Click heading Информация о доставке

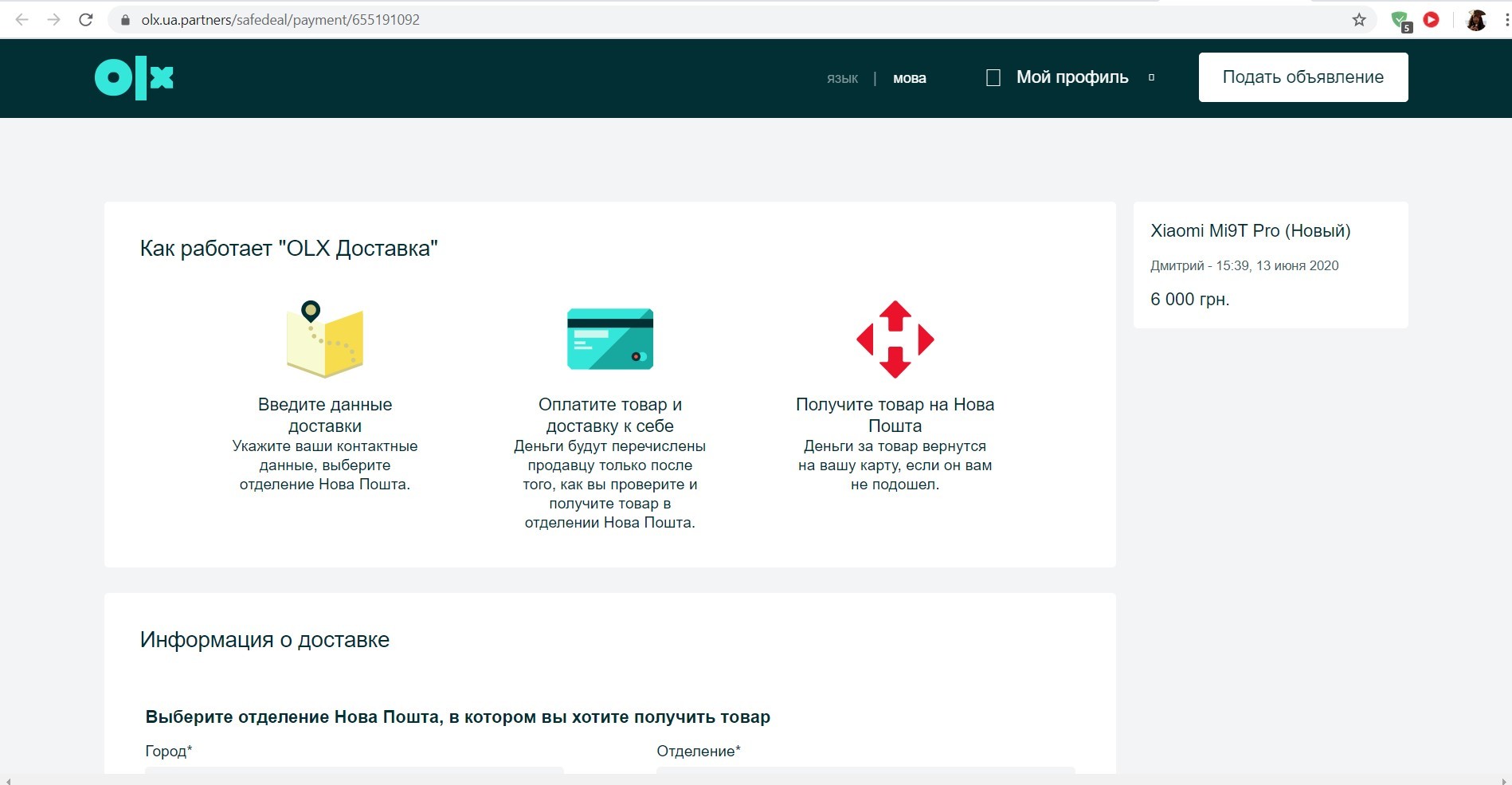pyautogui.click(x=264, y=640)
